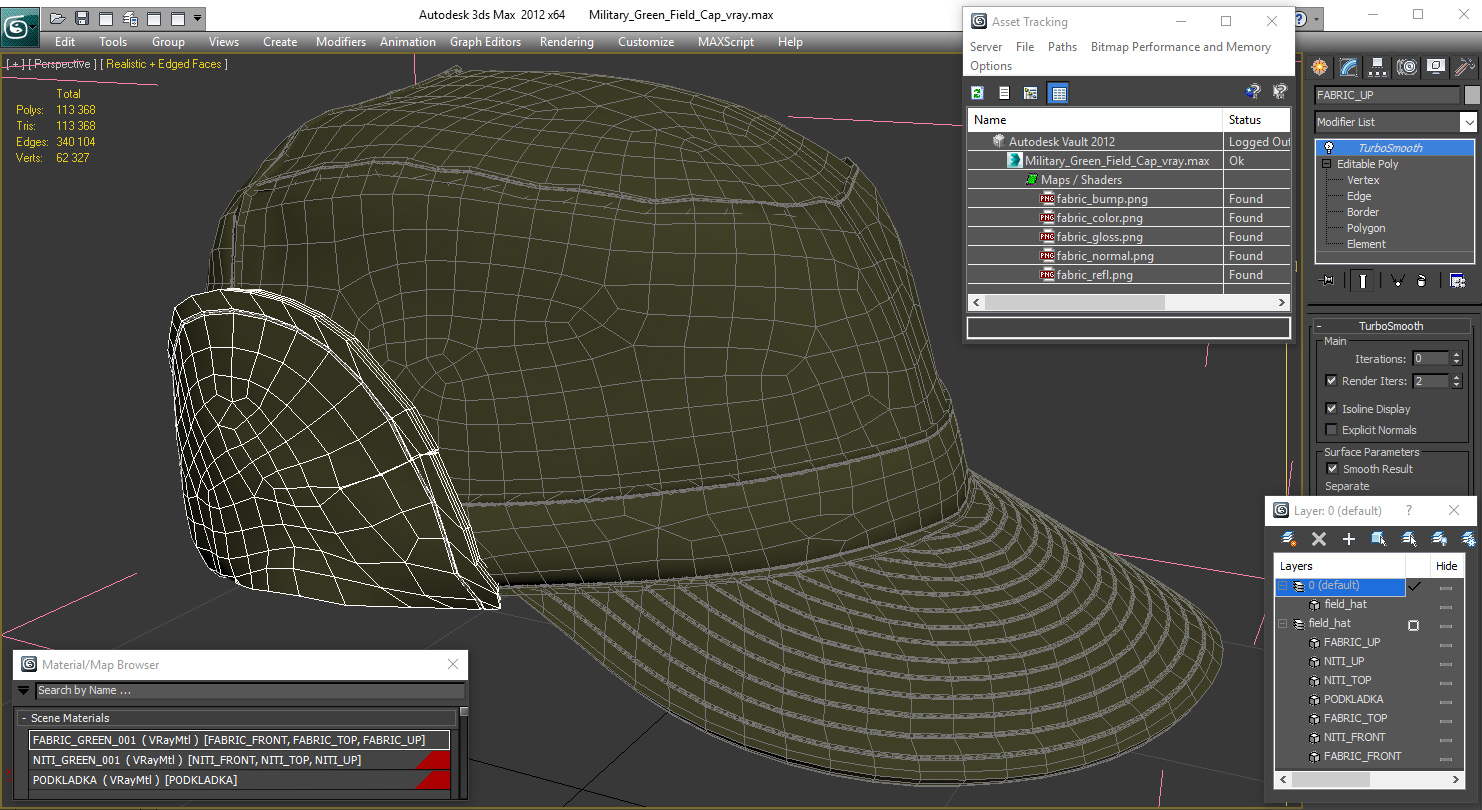The width and height of the screenshot is (1482, 810).
Task: Open the Hierarchy command panel tab
Action: click(1378, 67)
